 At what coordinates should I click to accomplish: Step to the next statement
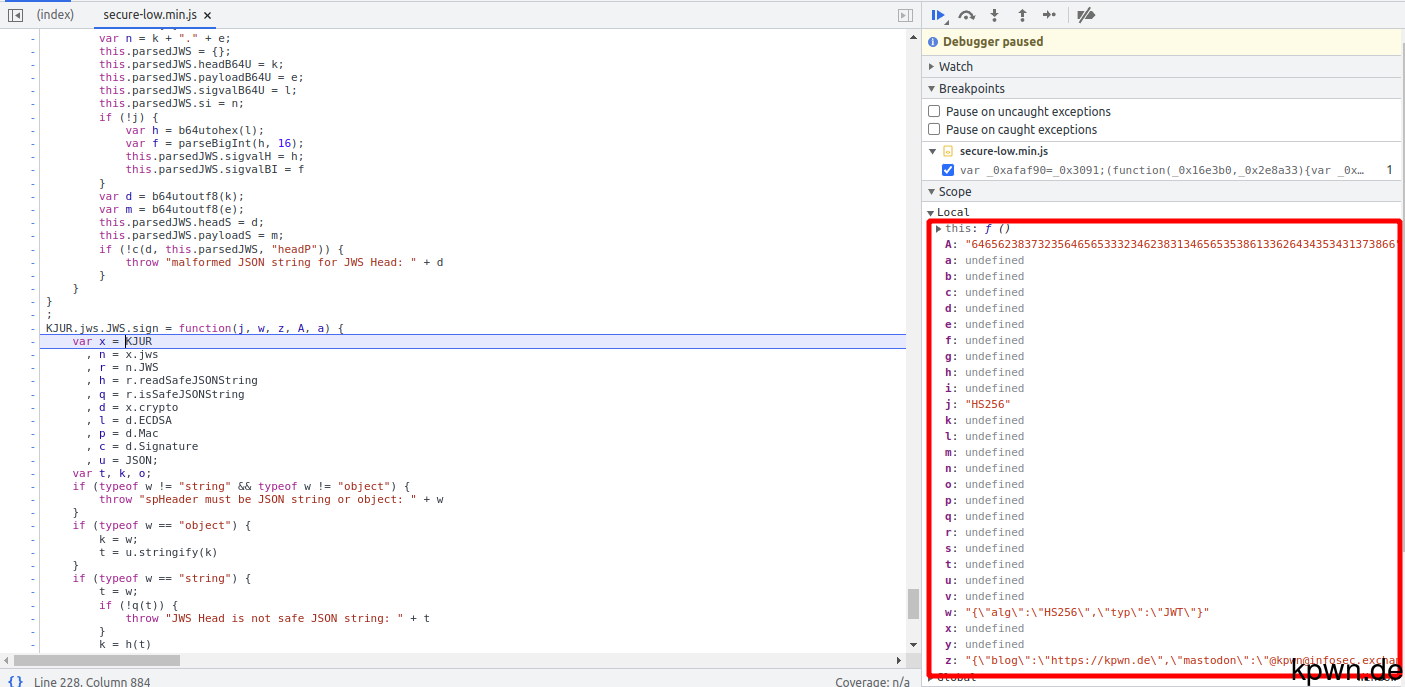[1051, 14]
